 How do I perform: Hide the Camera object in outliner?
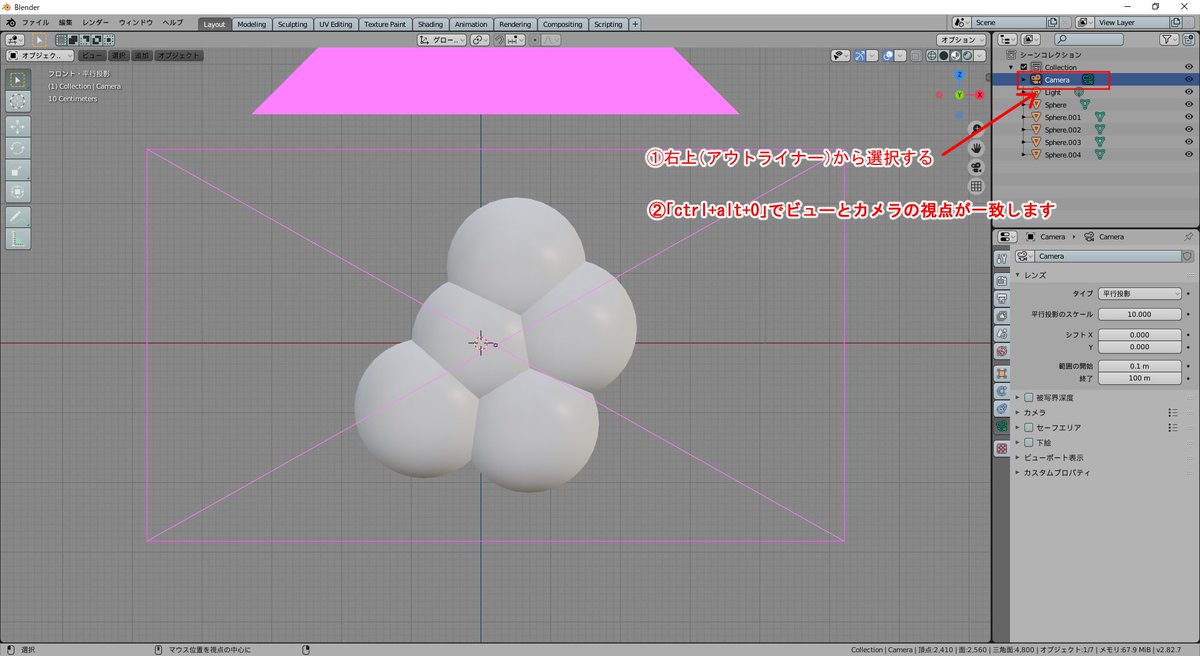(1189, 79)
